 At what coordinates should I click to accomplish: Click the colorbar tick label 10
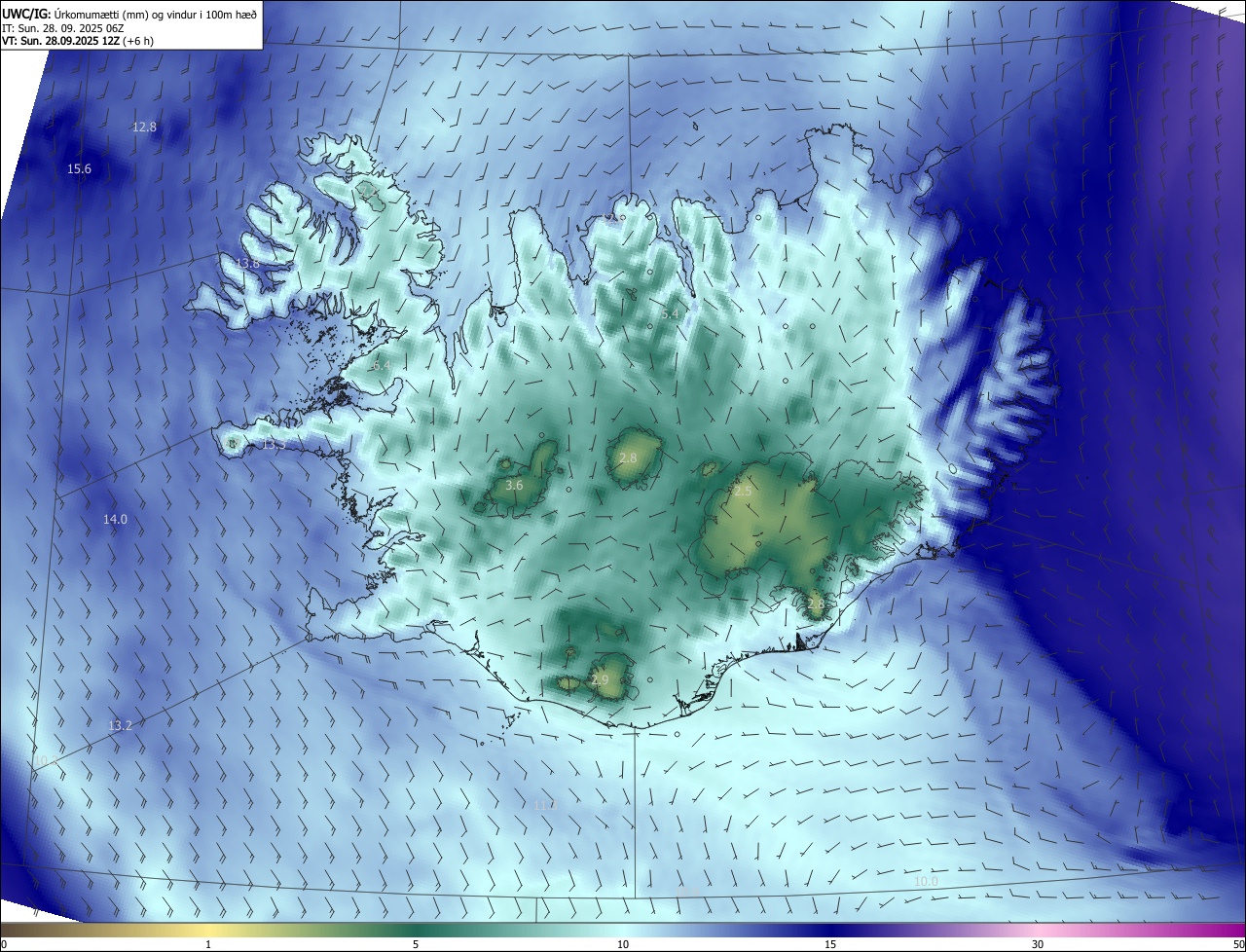coord(623,944)
